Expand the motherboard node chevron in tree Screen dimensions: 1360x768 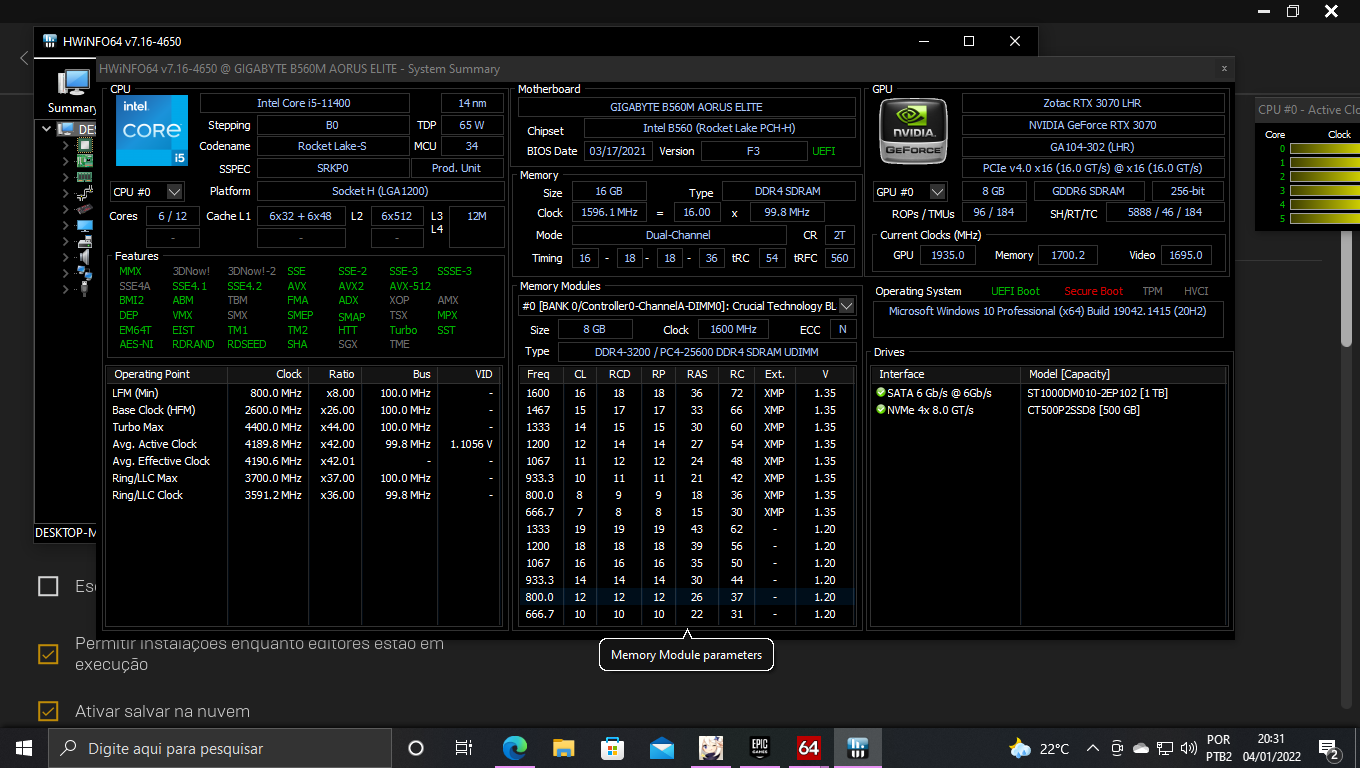(65, 161)
